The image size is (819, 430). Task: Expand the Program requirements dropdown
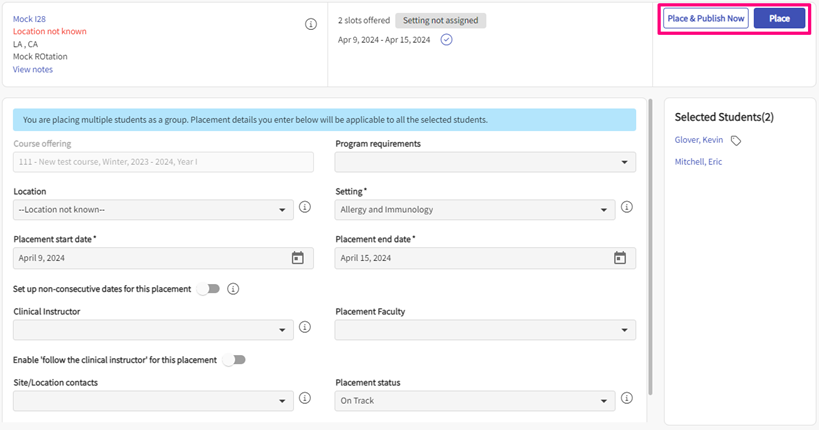click(x=485, y=162)
